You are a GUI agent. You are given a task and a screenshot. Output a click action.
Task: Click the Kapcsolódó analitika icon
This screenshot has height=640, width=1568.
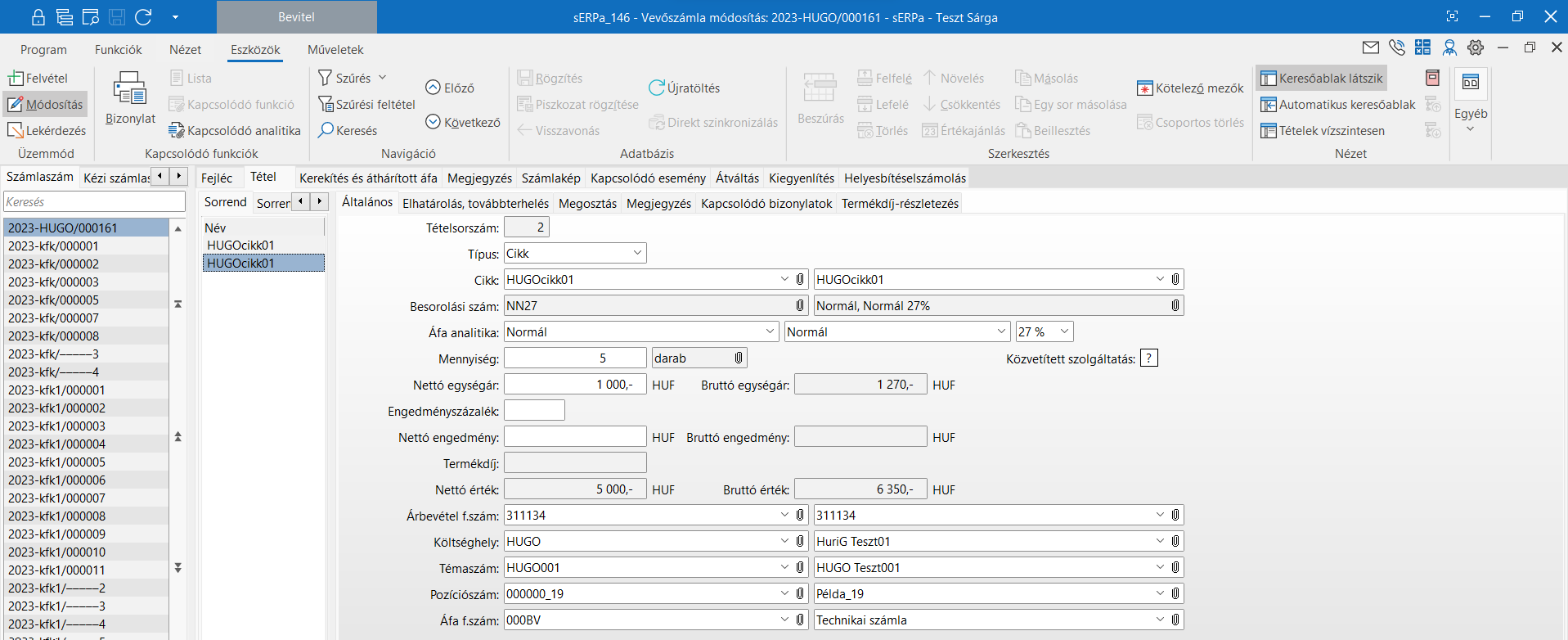[x=176, y=130]
